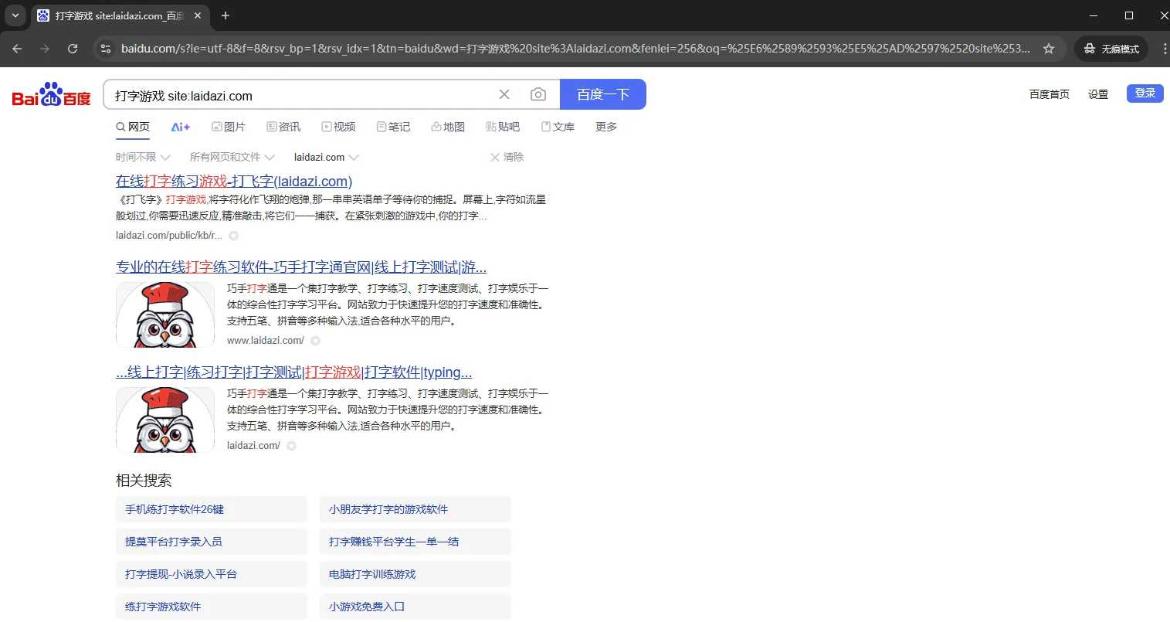Search related term 小朋友学打字的游戏软件
This screenshot has height=622, width=1170.
415,509
